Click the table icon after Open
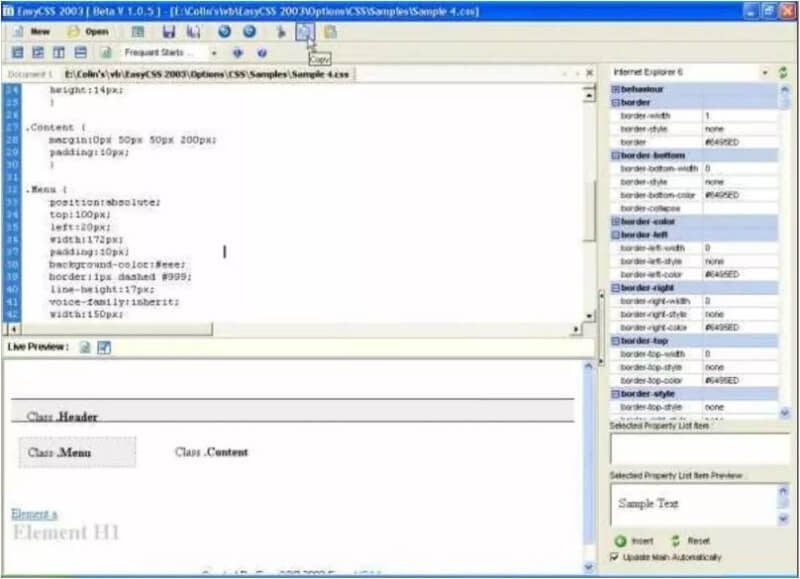 pos(138,32)
